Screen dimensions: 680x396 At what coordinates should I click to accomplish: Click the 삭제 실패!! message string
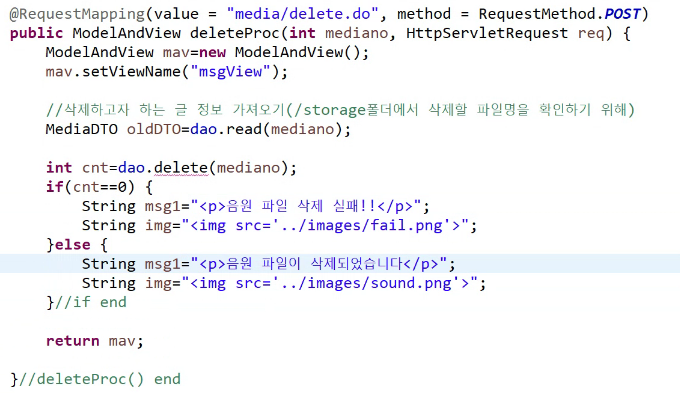(x=306, y=206)
